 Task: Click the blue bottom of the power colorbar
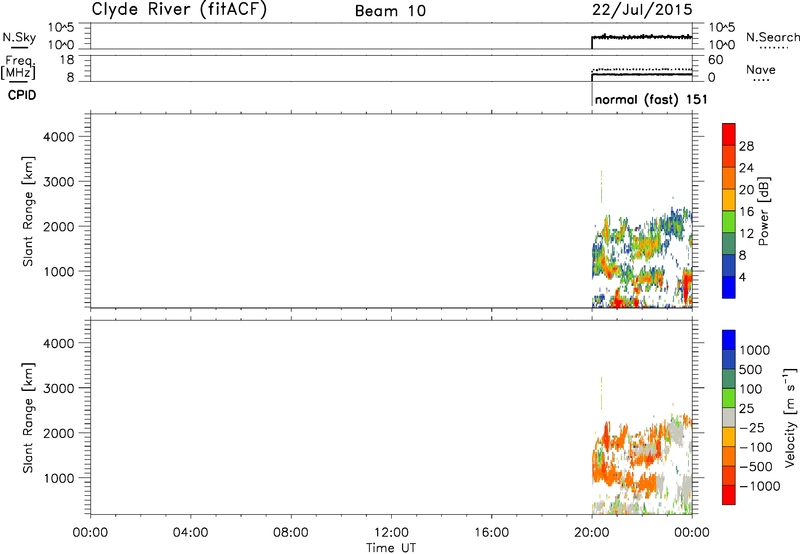point(729,287)
